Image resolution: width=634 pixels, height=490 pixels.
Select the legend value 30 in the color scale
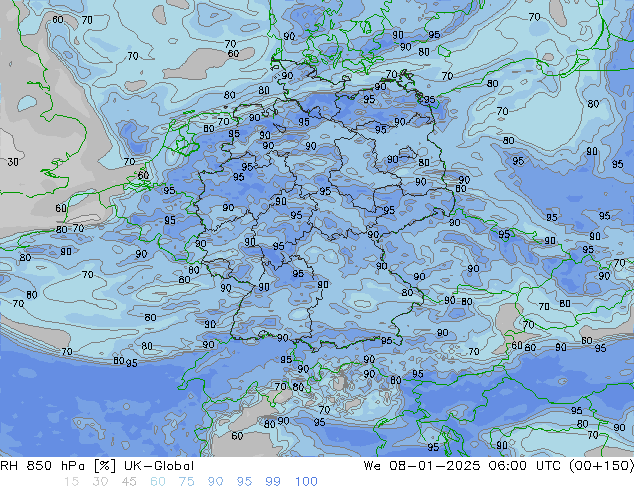tap(100, 482)
